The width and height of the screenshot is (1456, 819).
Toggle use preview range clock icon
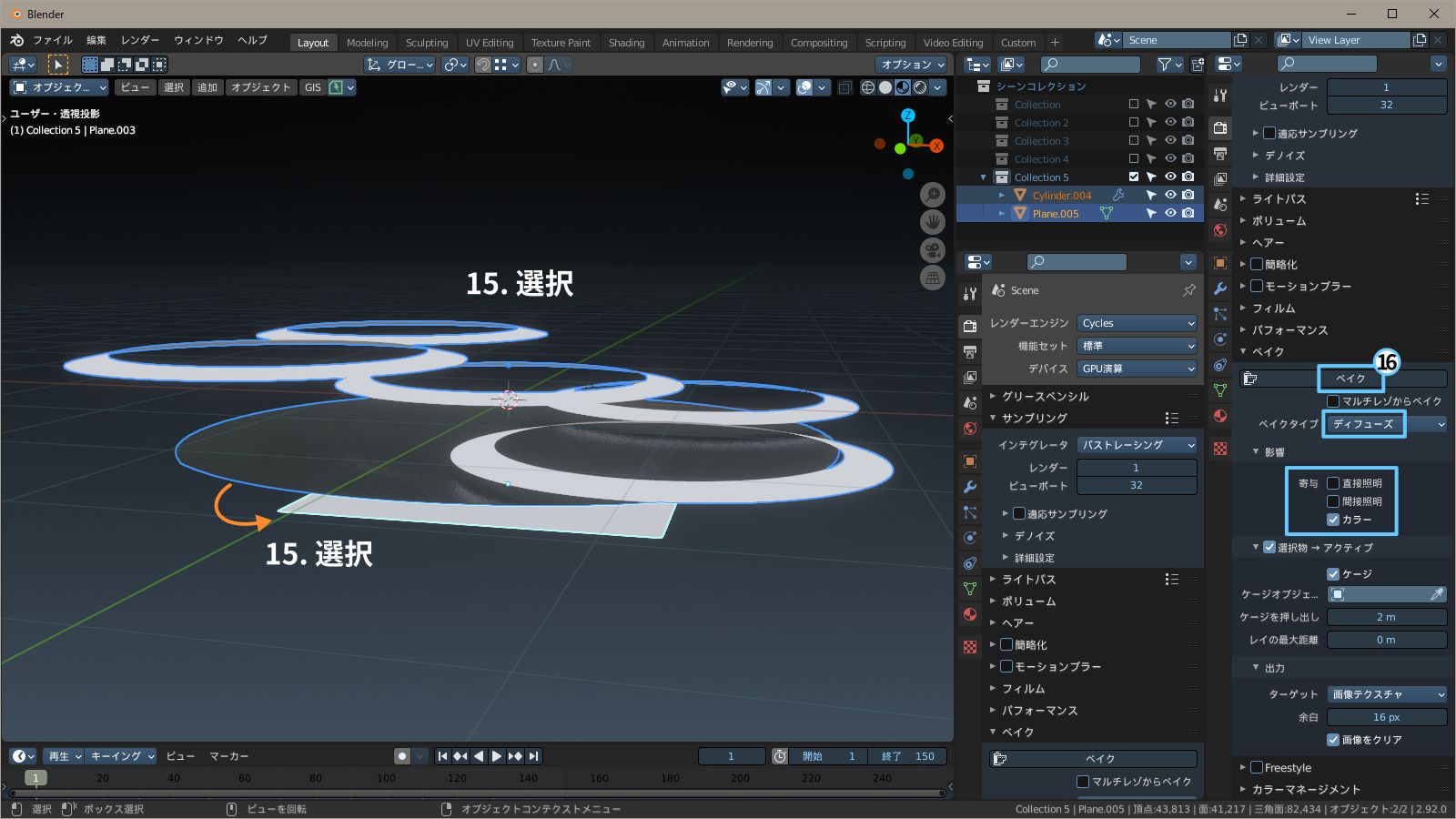(780, 756)
